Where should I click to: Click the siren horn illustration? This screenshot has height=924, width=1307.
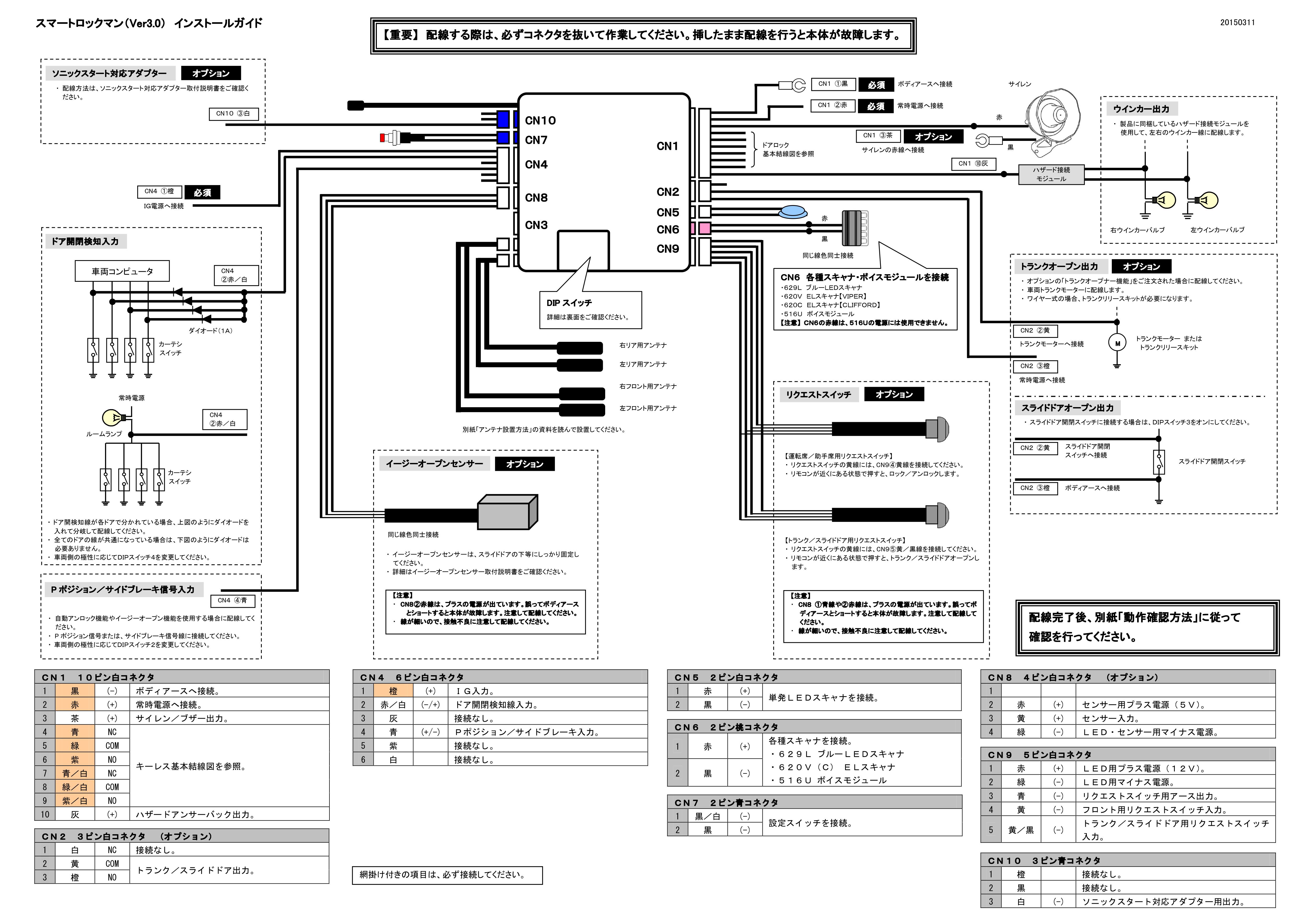tap(1053, 122)
